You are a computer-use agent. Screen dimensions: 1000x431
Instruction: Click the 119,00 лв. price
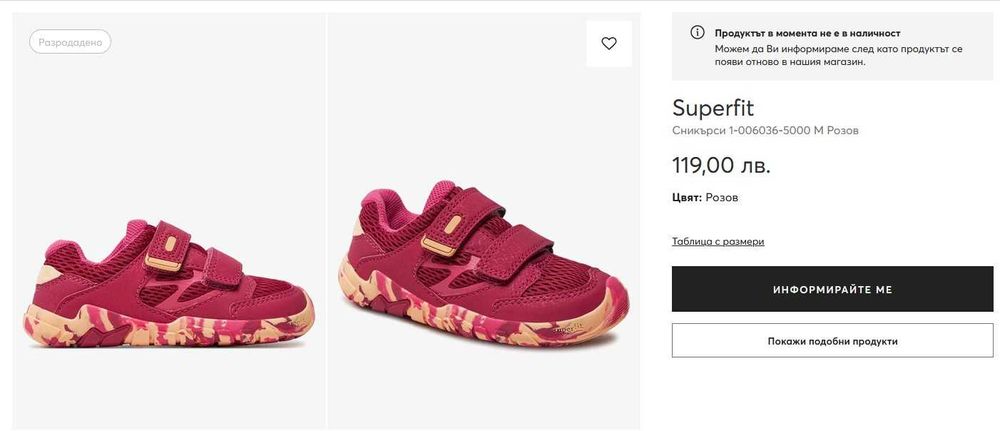[721, 165]
